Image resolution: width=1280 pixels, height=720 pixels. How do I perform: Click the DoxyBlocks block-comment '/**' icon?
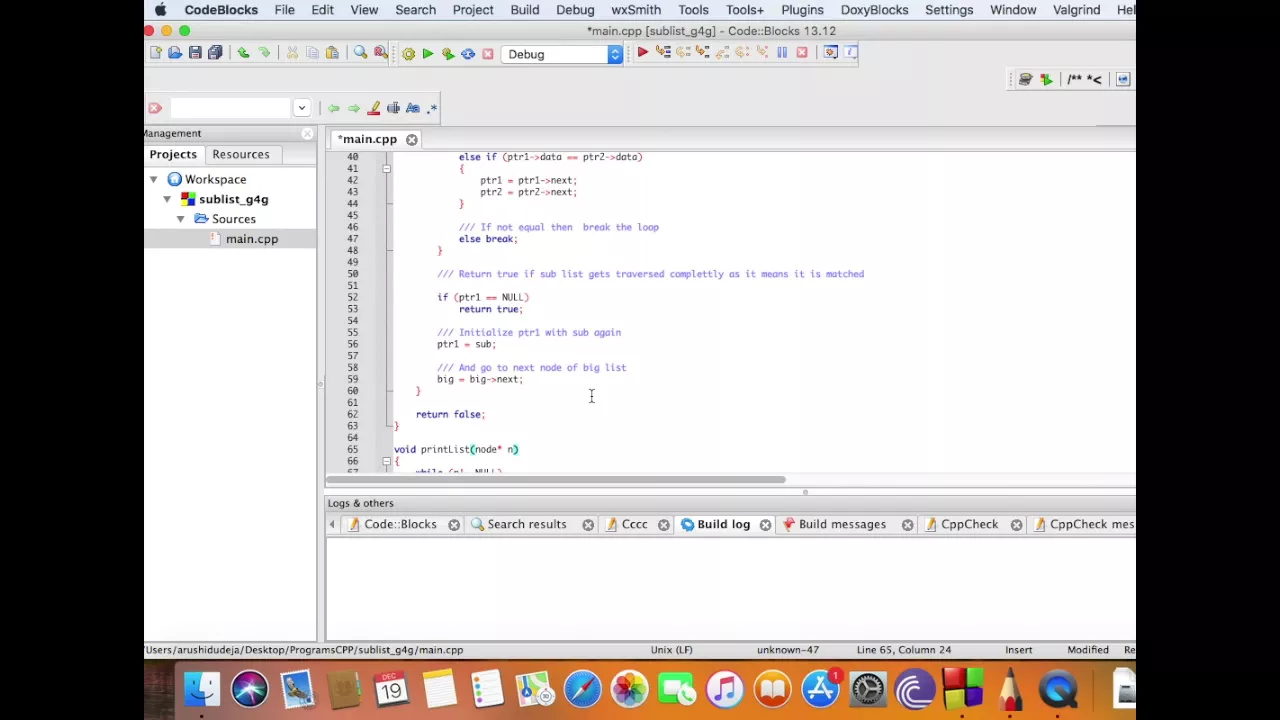point(1076,79)
